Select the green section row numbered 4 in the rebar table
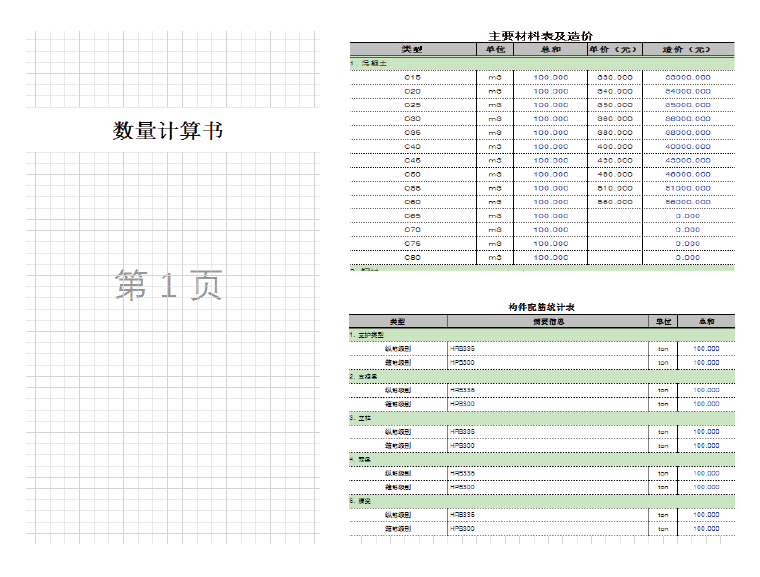The width and height of the screenshot is (760, 577). 542,460
